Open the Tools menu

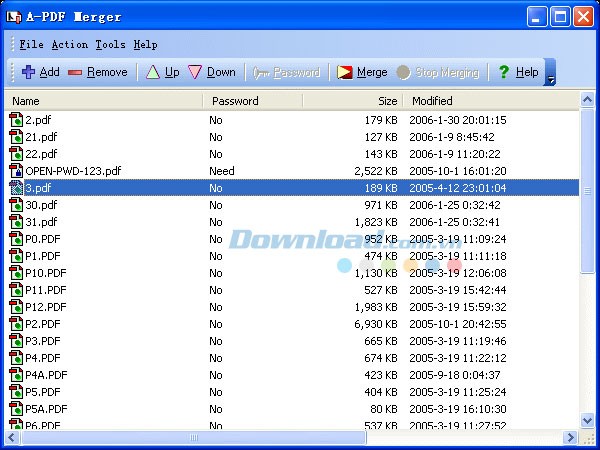click(x=110, y=45)
